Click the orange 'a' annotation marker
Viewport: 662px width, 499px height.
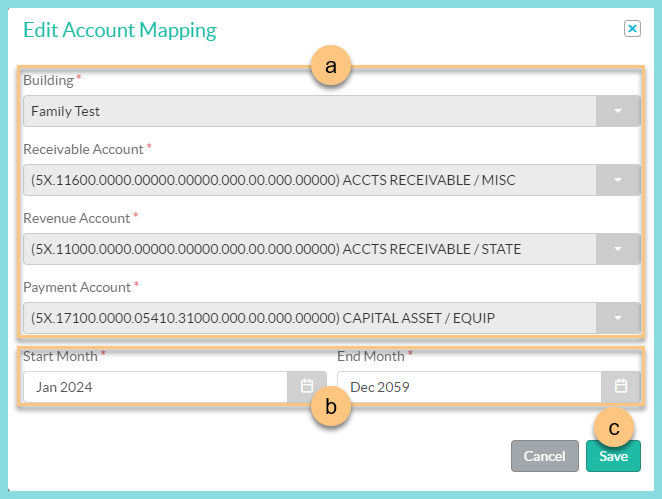(x=330, y=66)
